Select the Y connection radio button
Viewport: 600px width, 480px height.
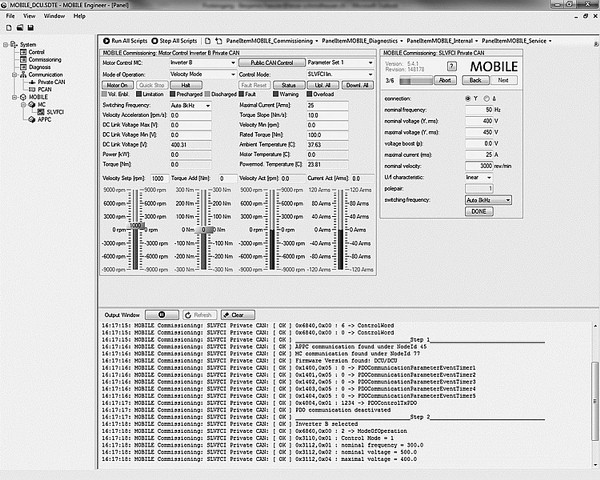[x=468, y=98]
